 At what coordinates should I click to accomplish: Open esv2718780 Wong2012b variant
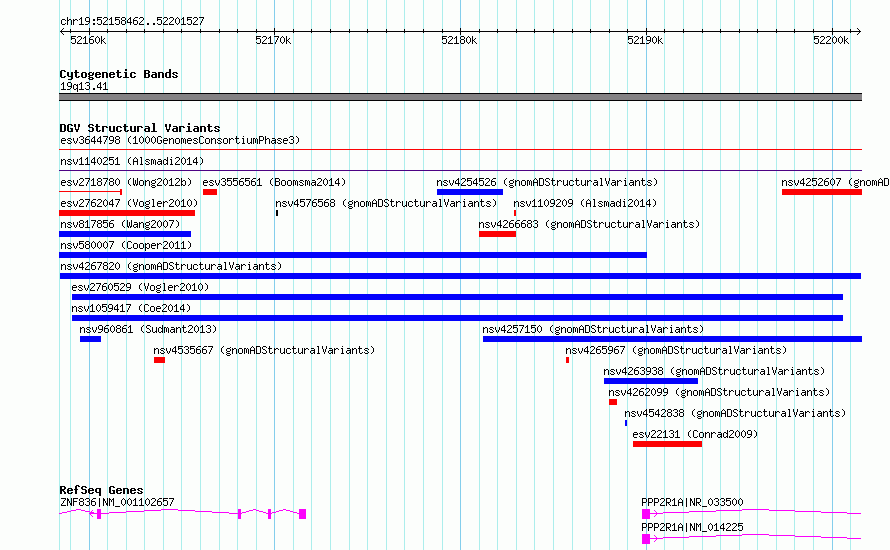click(x=126, y=182)
